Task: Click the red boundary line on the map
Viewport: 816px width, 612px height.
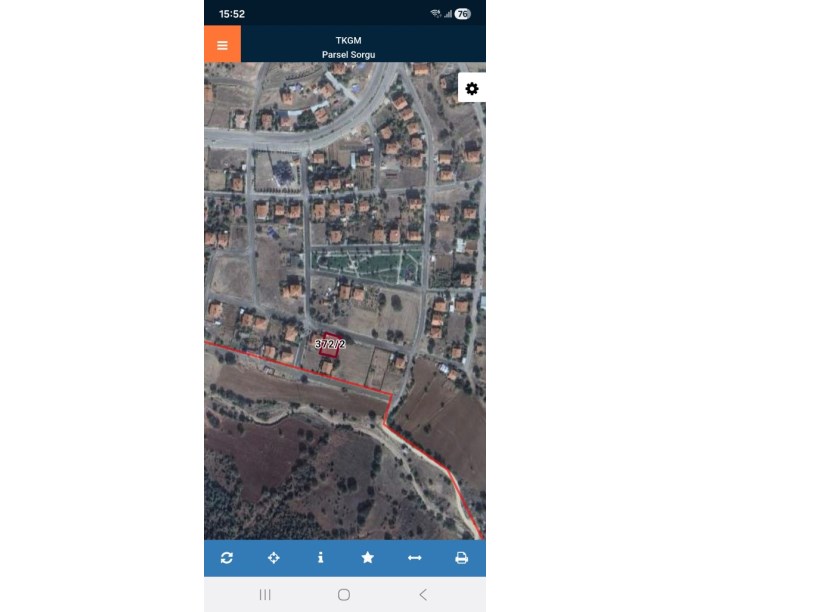Action: click(x=297, y=368)
